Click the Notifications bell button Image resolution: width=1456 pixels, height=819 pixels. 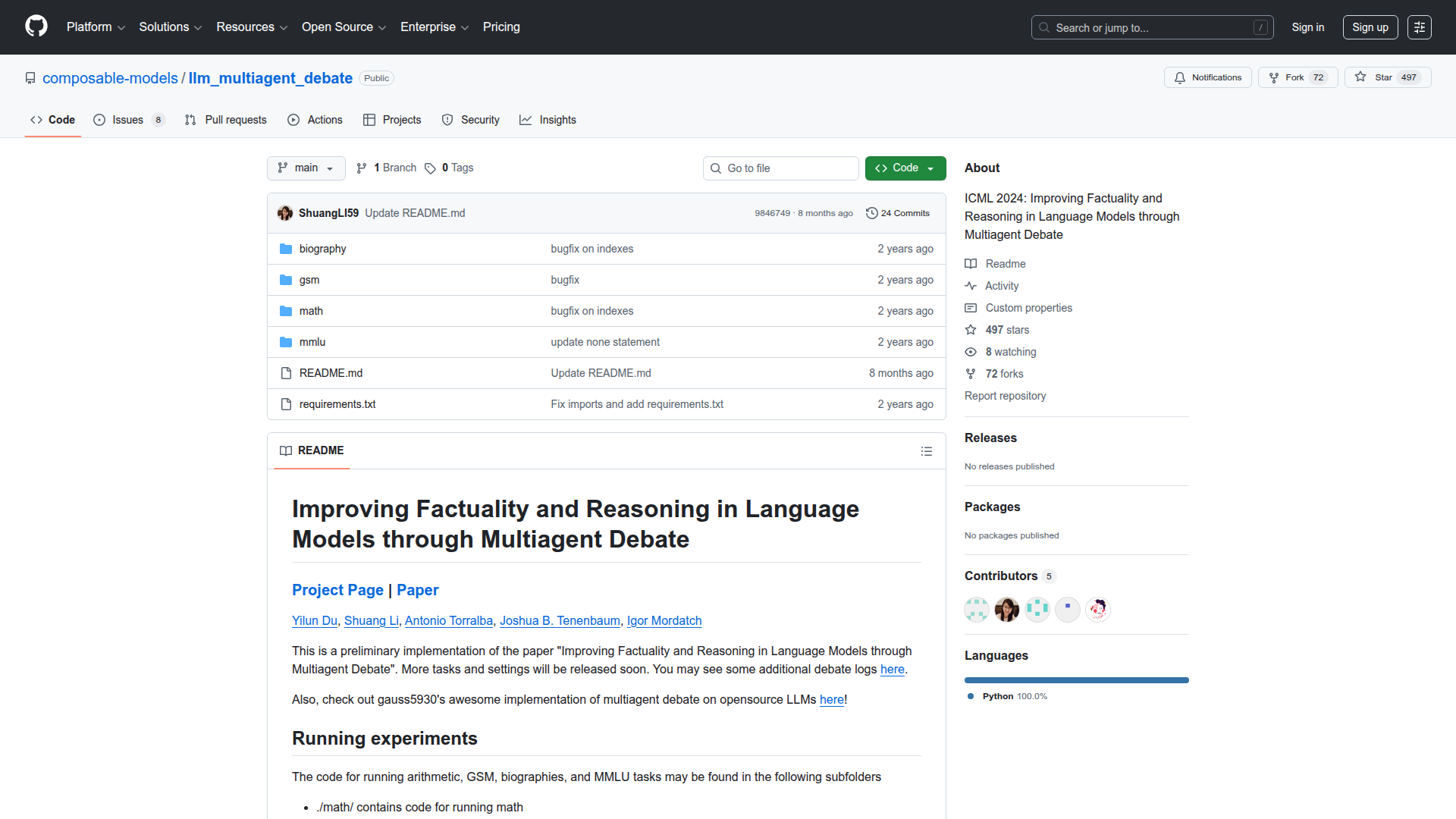tap(1207, 77)
